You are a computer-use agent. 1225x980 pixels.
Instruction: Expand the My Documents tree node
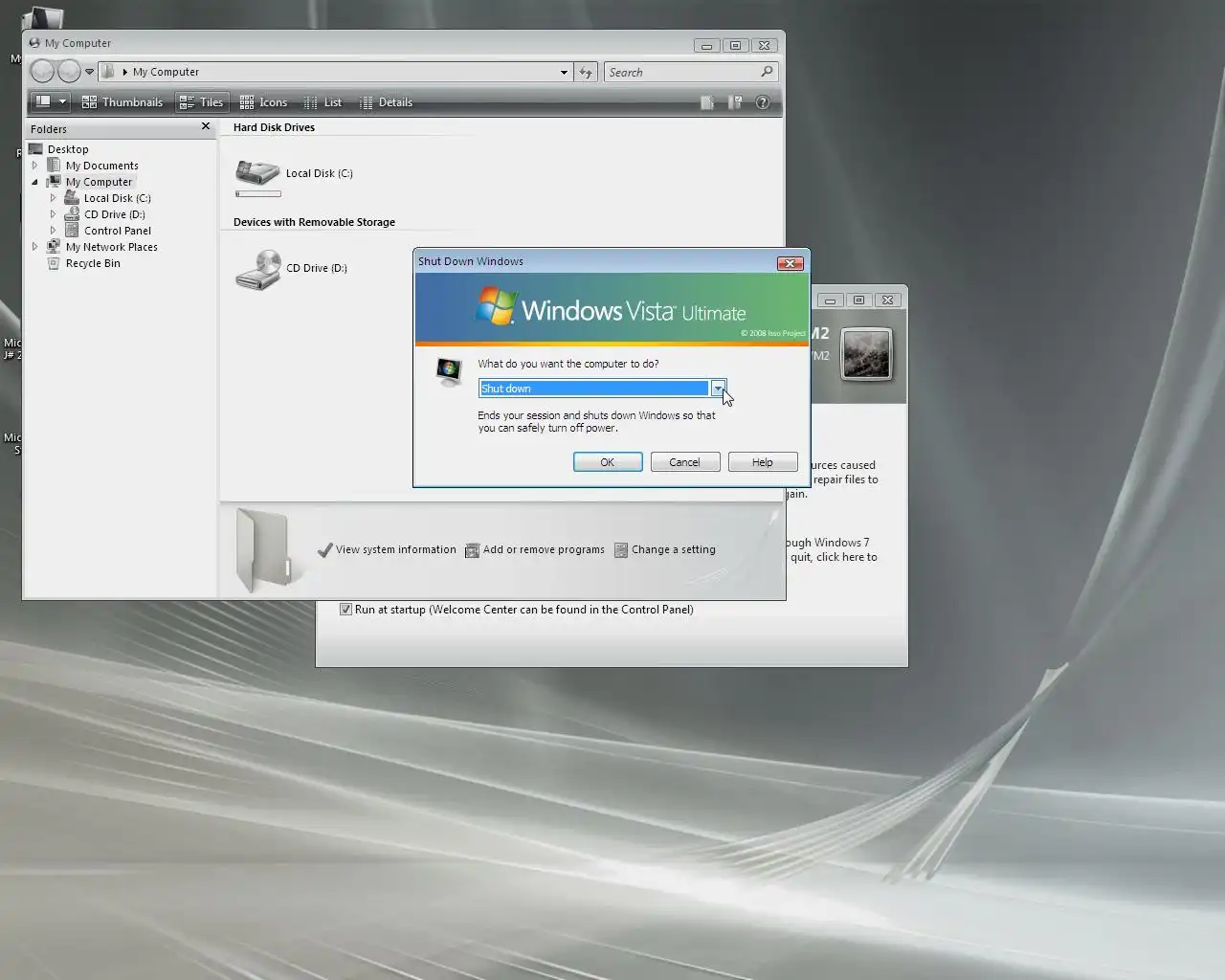(x=35, y=166)
